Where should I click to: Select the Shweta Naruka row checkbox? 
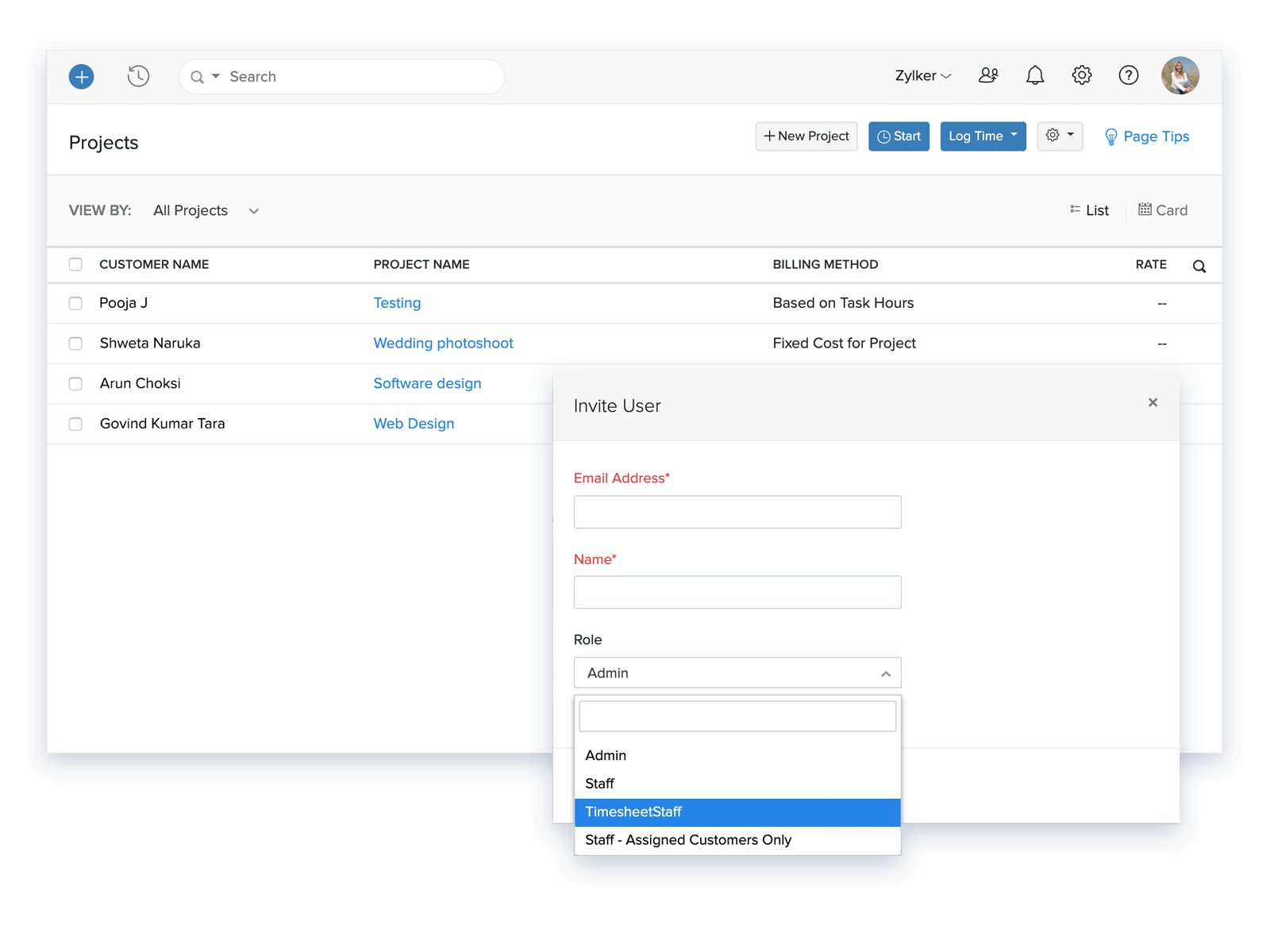[75, 344]
